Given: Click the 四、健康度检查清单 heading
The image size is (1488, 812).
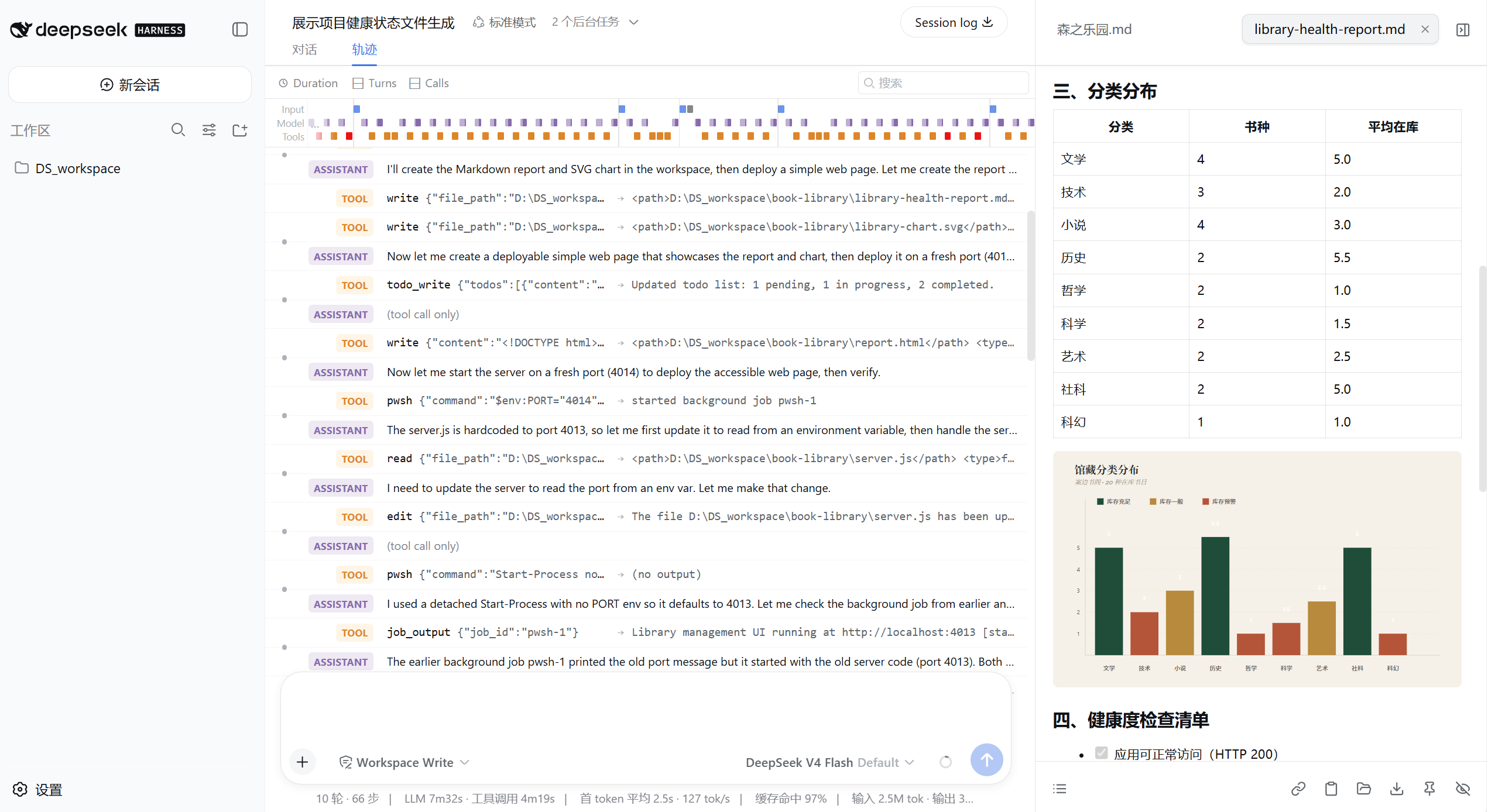Looking at the screenshot, I should point(1130,720).
